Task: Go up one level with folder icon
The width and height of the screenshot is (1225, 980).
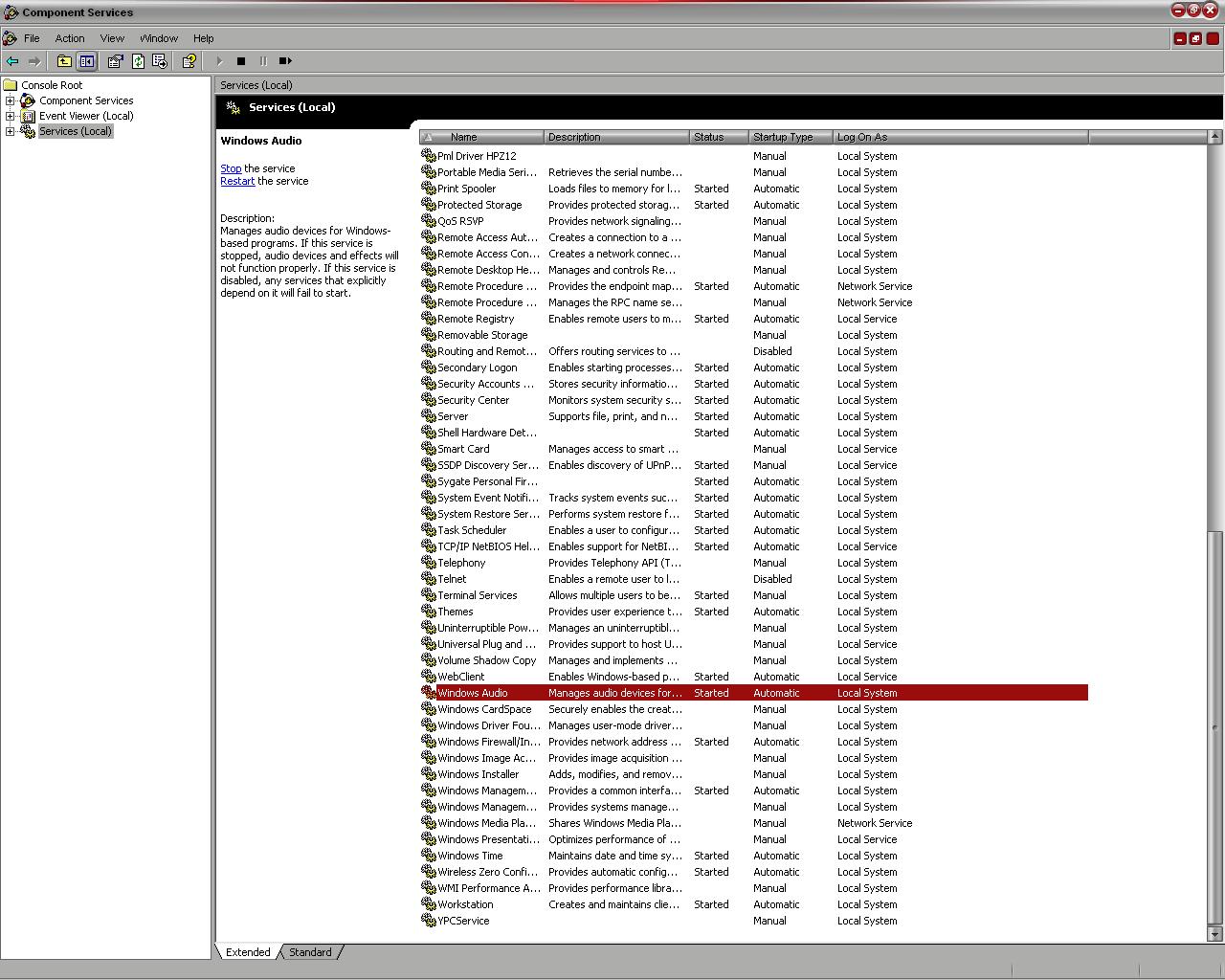Action: click(64, 61)
